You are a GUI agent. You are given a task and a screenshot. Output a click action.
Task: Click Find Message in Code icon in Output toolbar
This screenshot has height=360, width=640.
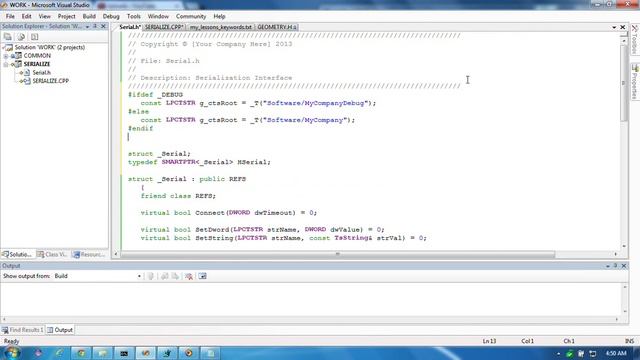pos(151,276)
